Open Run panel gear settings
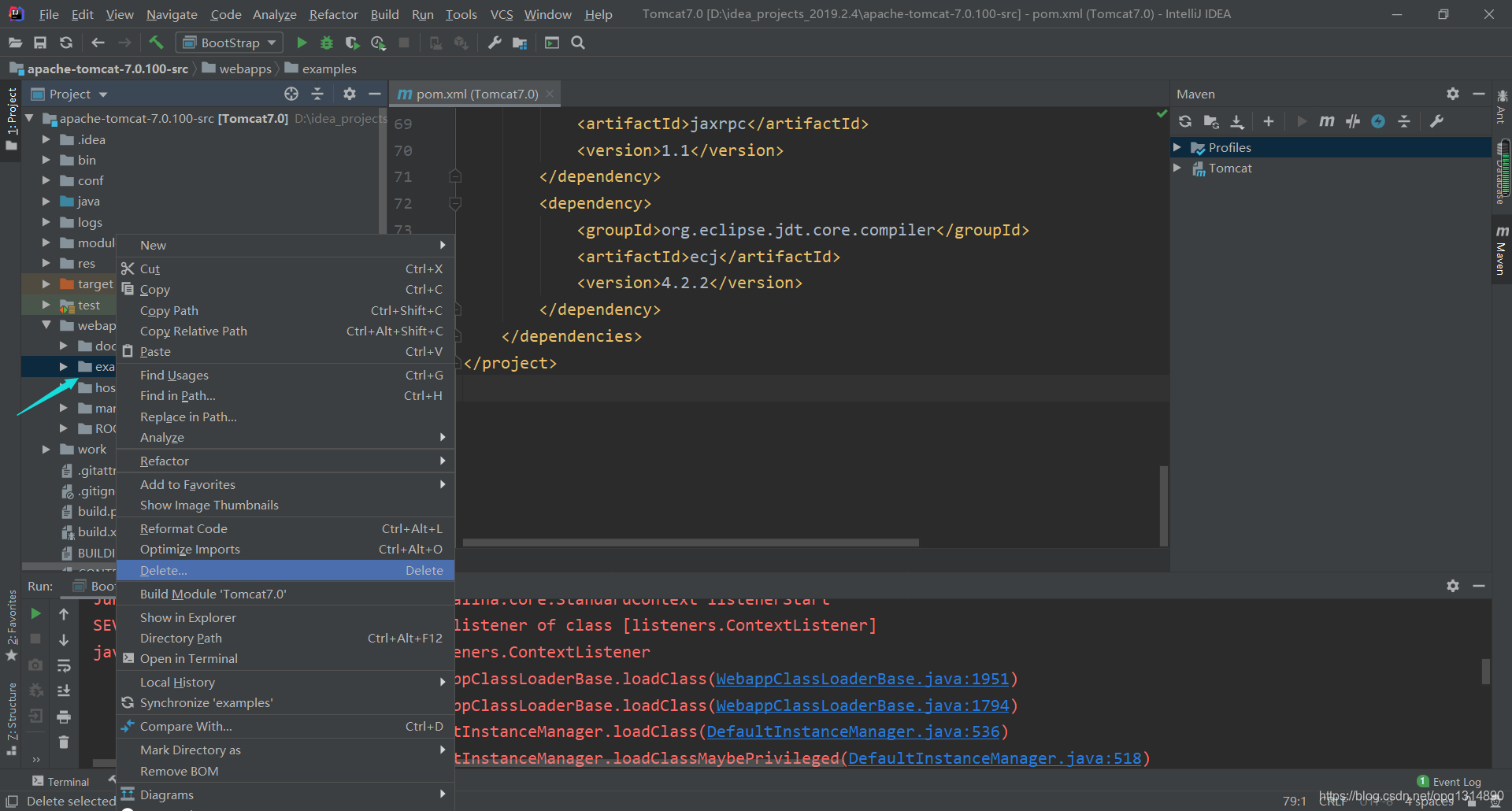This screenshot has height=811, width=1512. (x=1453, y=586)
